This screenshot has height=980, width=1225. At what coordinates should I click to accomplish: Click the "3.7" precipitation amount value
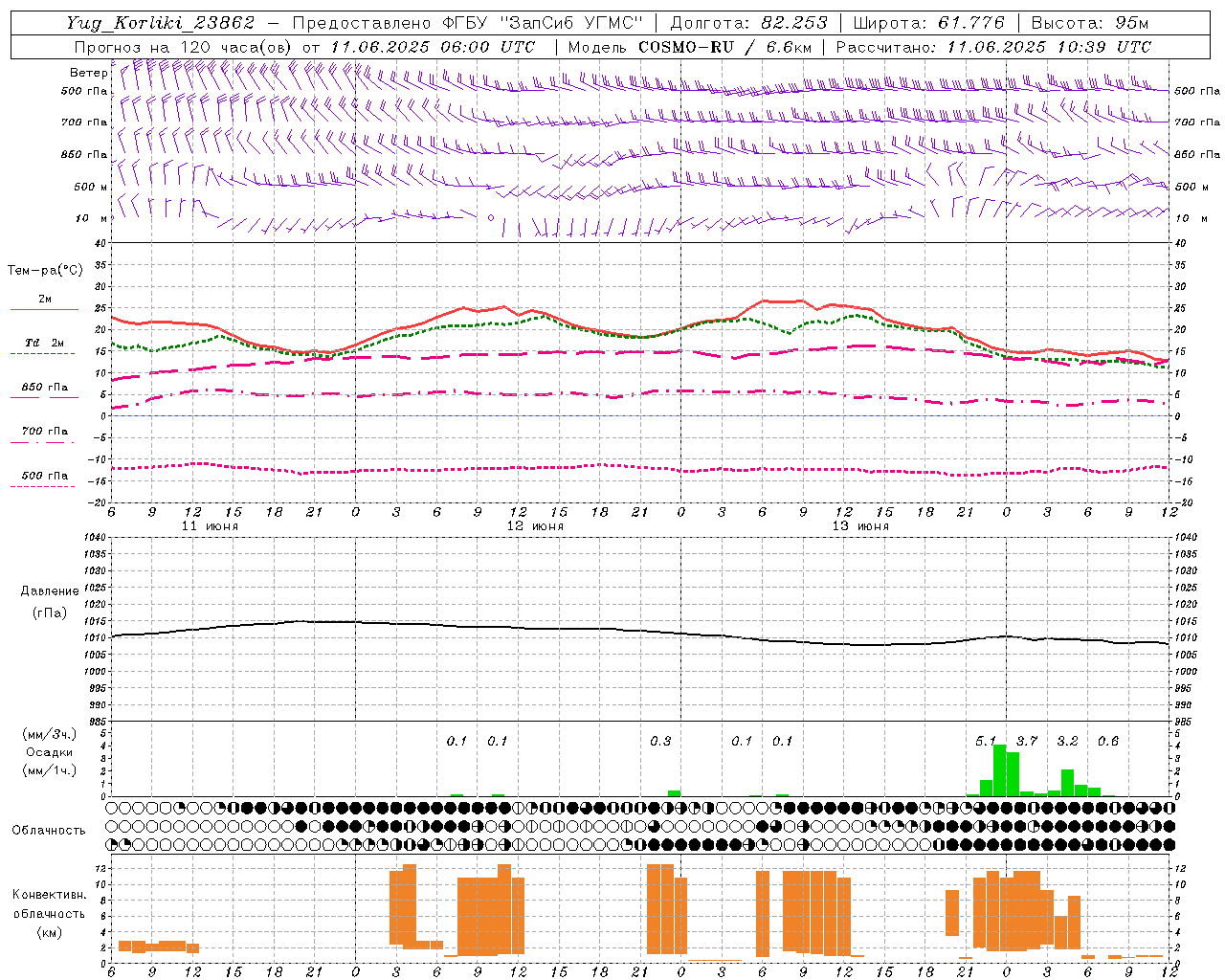point(1027,742)
